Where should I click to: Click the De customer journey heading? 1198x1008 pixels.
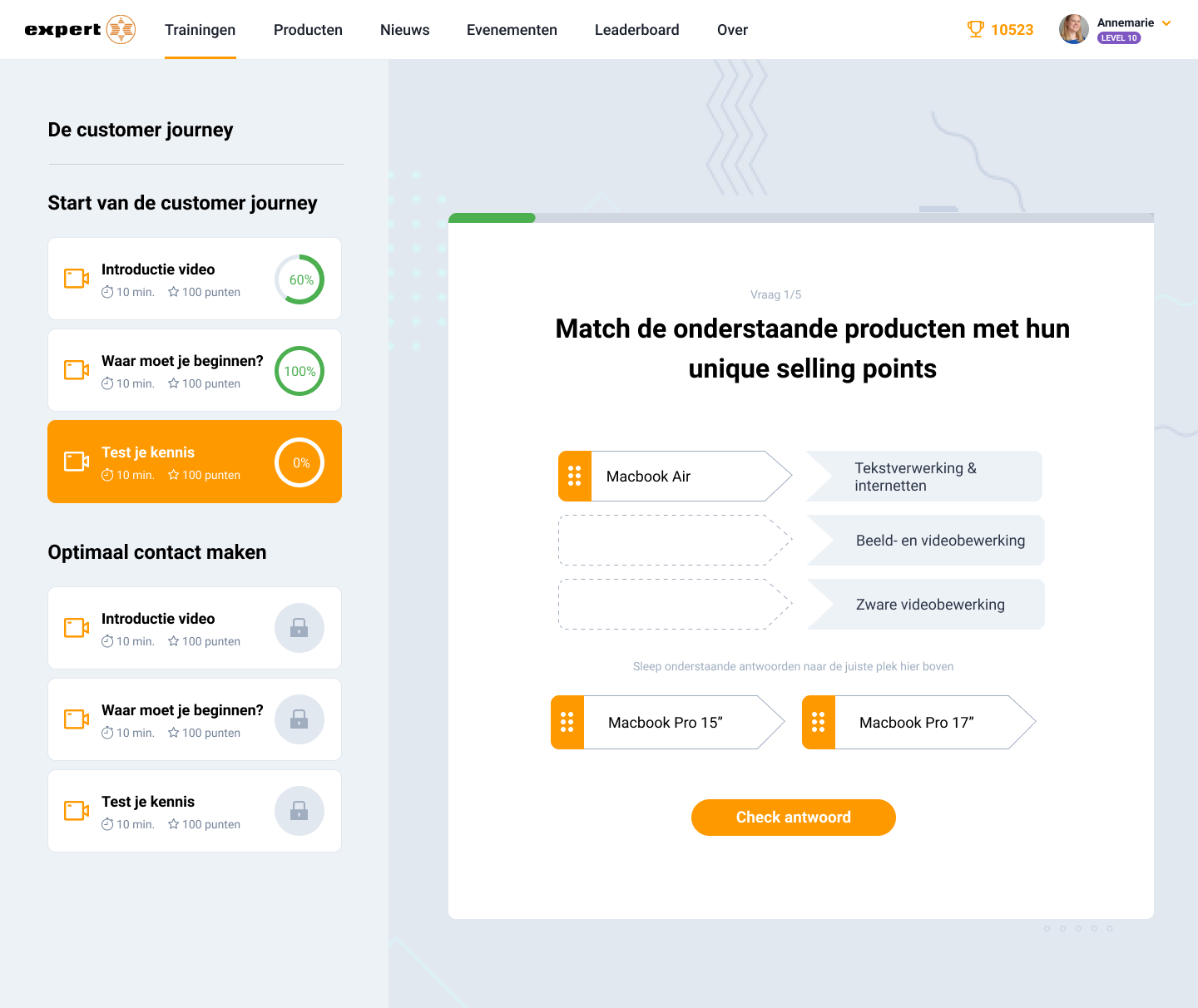point(141,130)
